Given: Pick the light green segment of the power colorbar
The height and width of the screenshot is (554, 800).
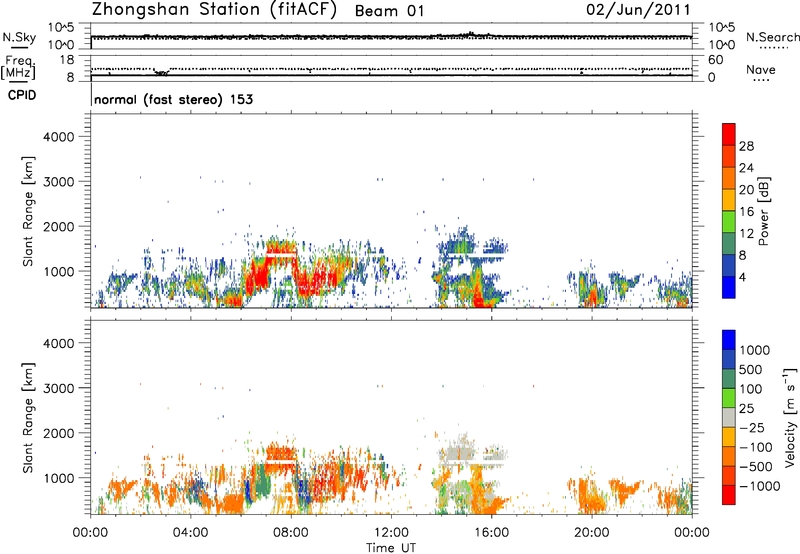Looking at the screenshot, I should 729,222.
